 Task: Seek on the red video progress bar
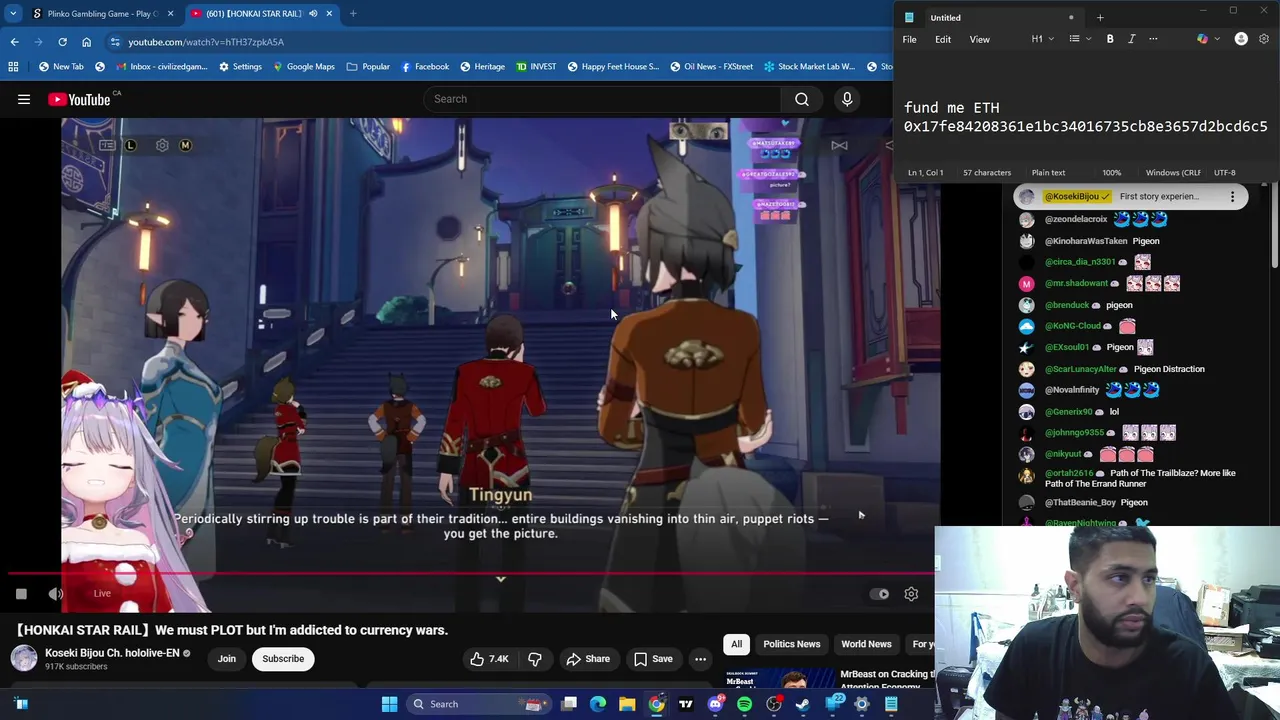(470, 574)
